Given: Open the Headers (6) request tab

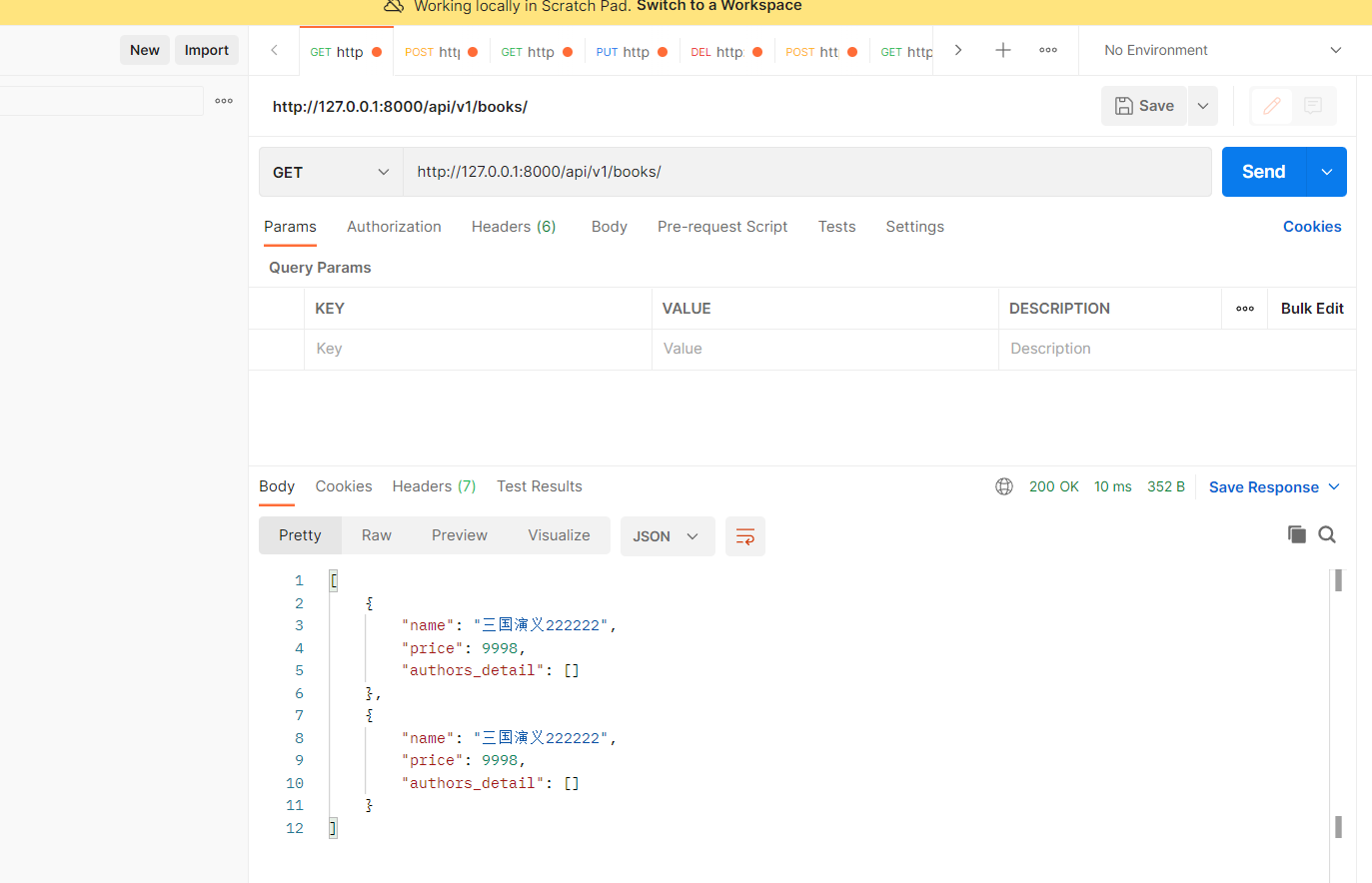Looking at the screenshot, I should [514, 227].
